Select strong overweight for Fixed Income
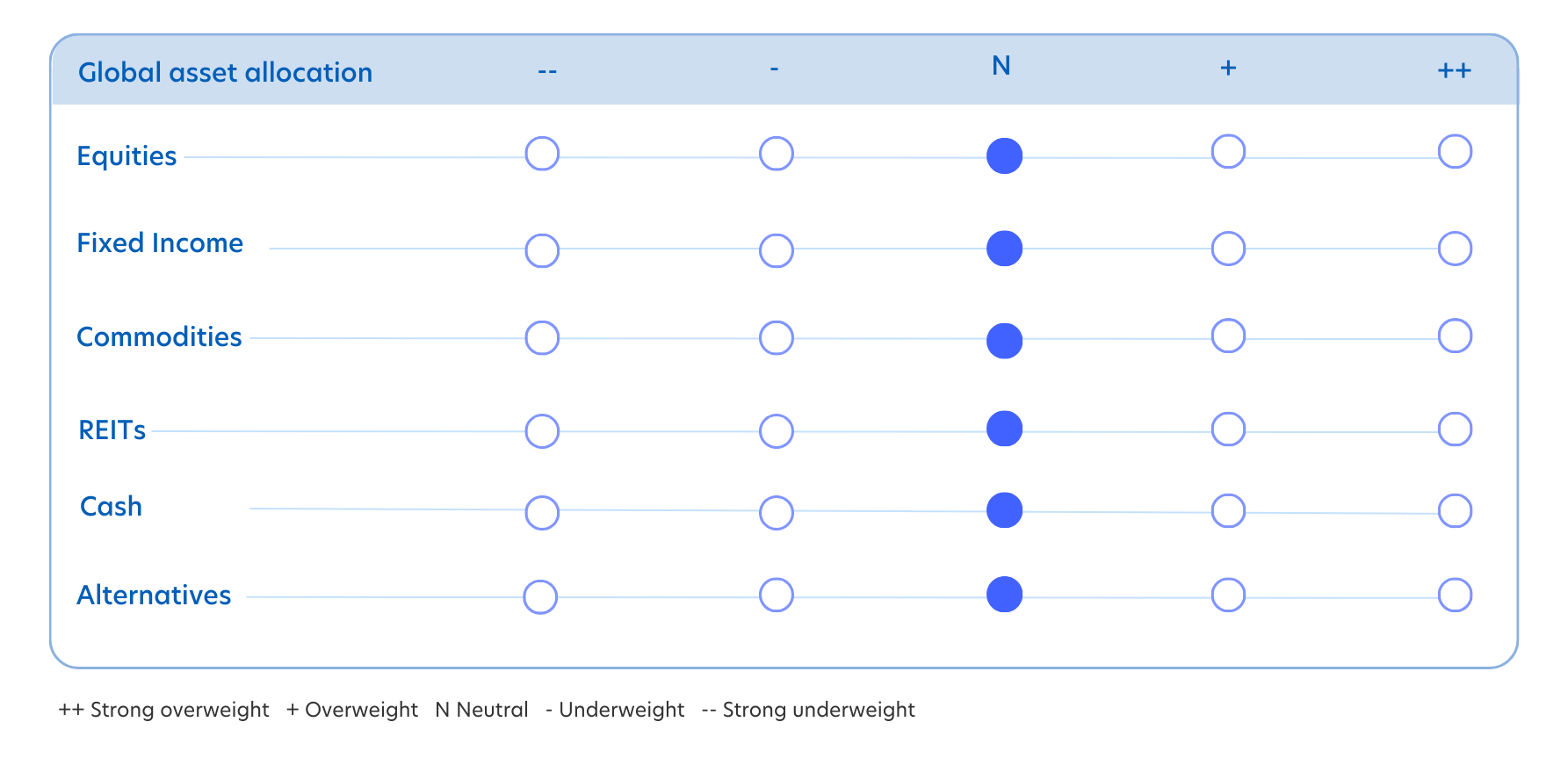1568x758 pixels. [x=1455, y=249]
